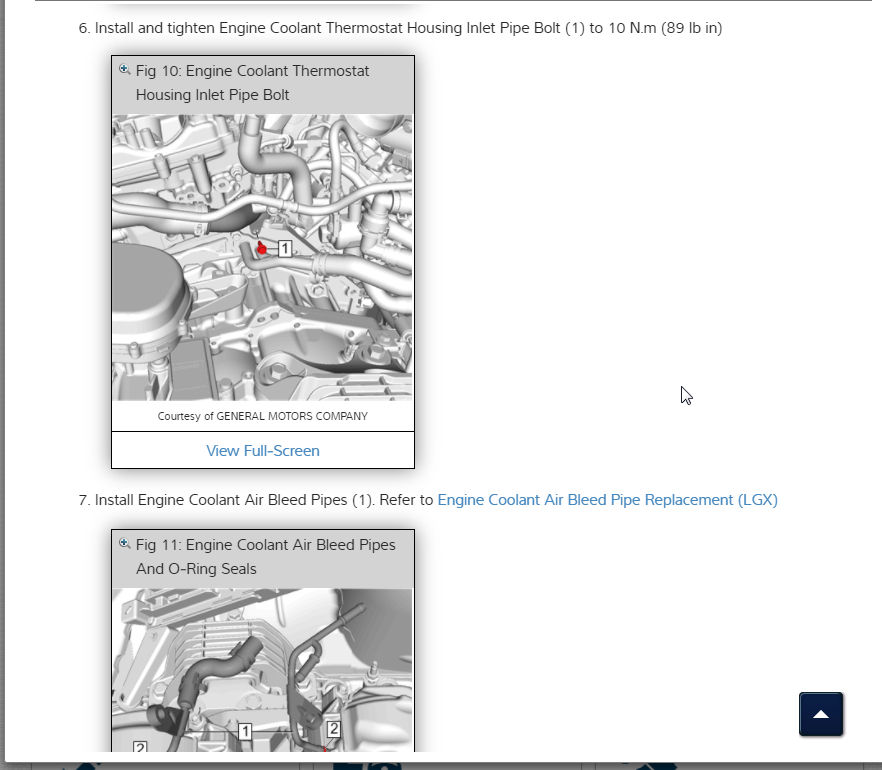
Task: Open Engine Coolant Air Bleed Pipe Replacement (LGX) link
Action: point(608,500)
